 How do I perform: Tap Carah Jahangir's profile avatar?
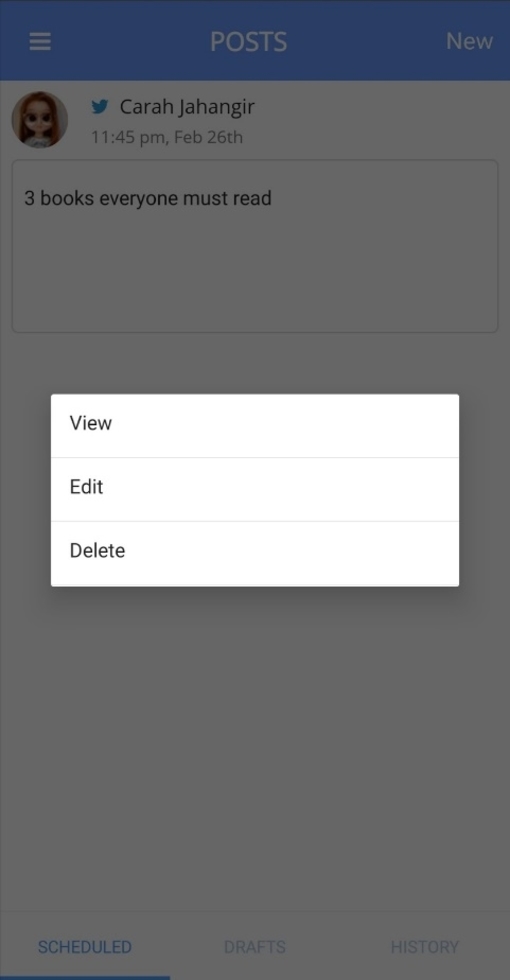[39, 119]
